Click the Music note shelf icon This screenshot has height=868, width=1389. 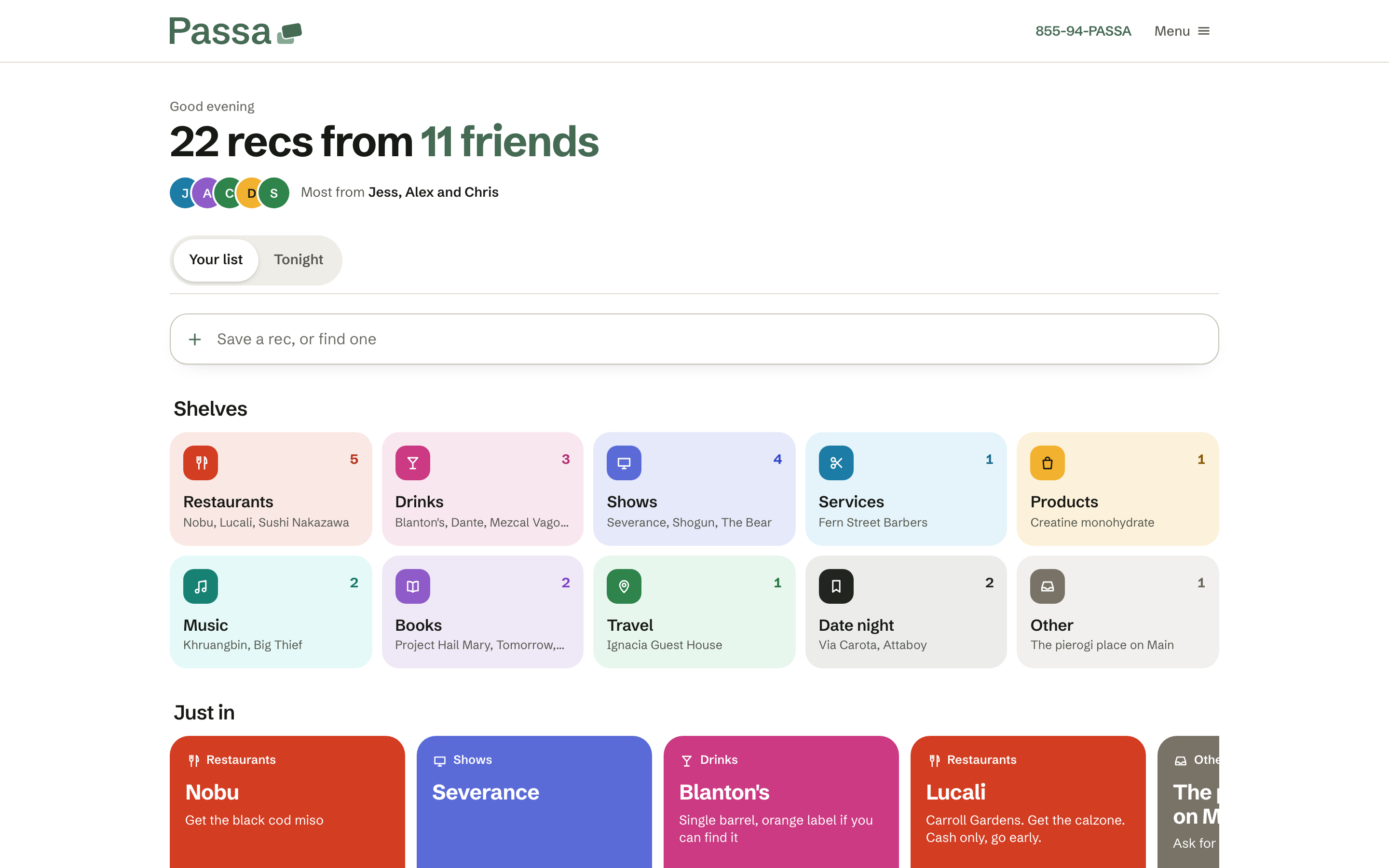[200, 586]
